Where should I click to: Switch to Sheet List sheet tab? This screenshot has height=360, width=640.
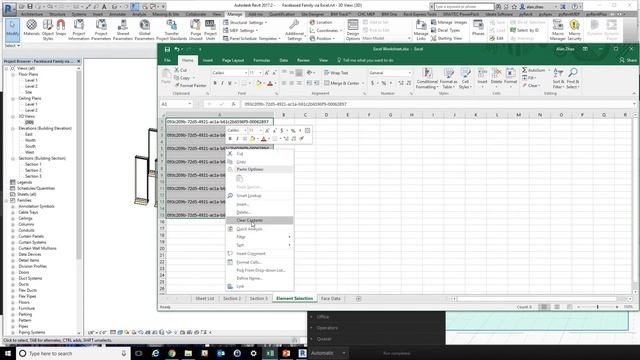pyautogui.click(x=204, y=299)
